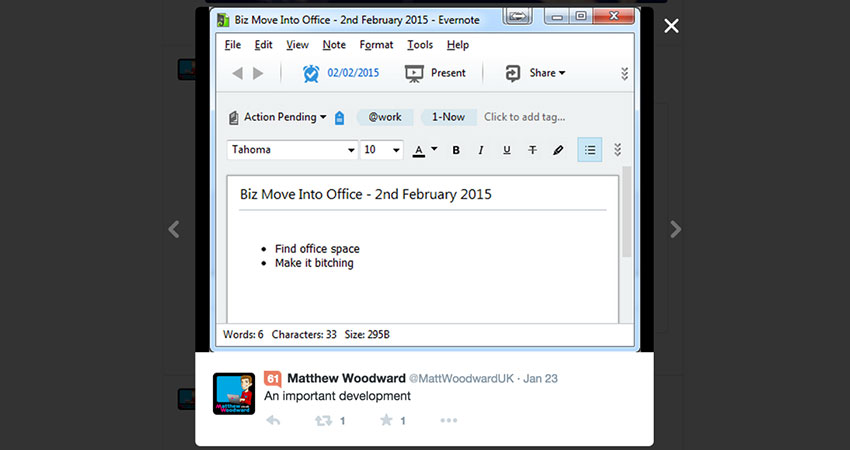Click the blue tag icon

click(x=339, y=118)
